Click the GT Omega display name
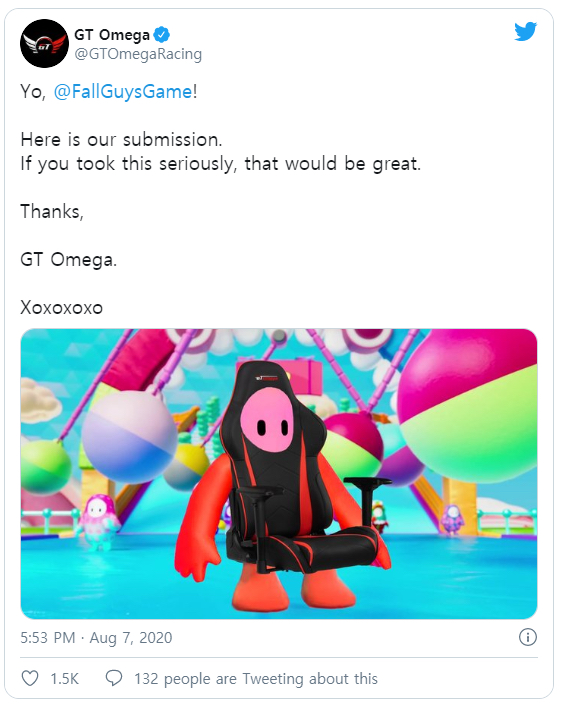562x706 pixels. tap(112, 35)
